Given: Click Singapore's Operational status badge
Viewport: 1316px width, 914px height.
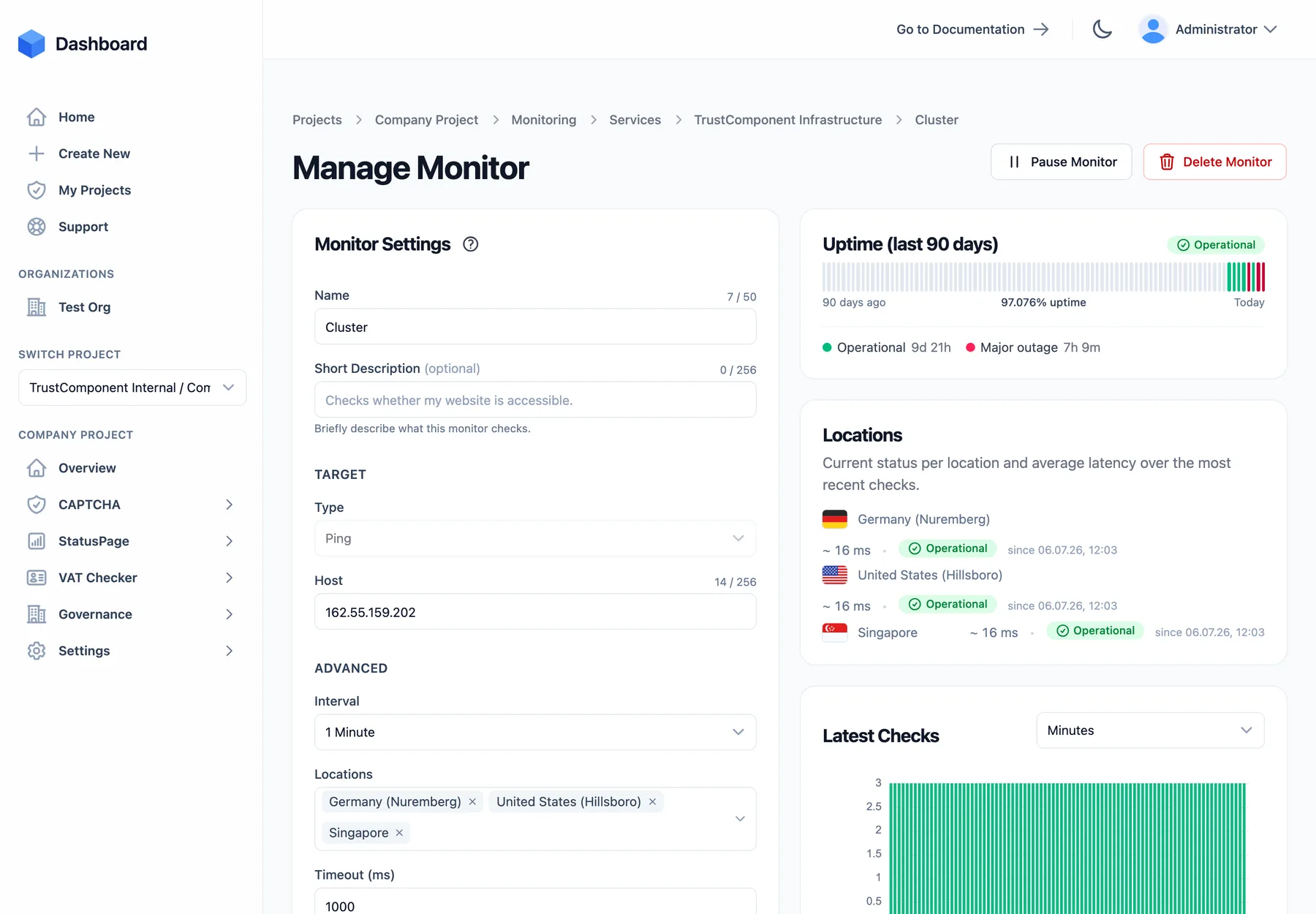Looking at the screenshot, I should (1095, 631).
